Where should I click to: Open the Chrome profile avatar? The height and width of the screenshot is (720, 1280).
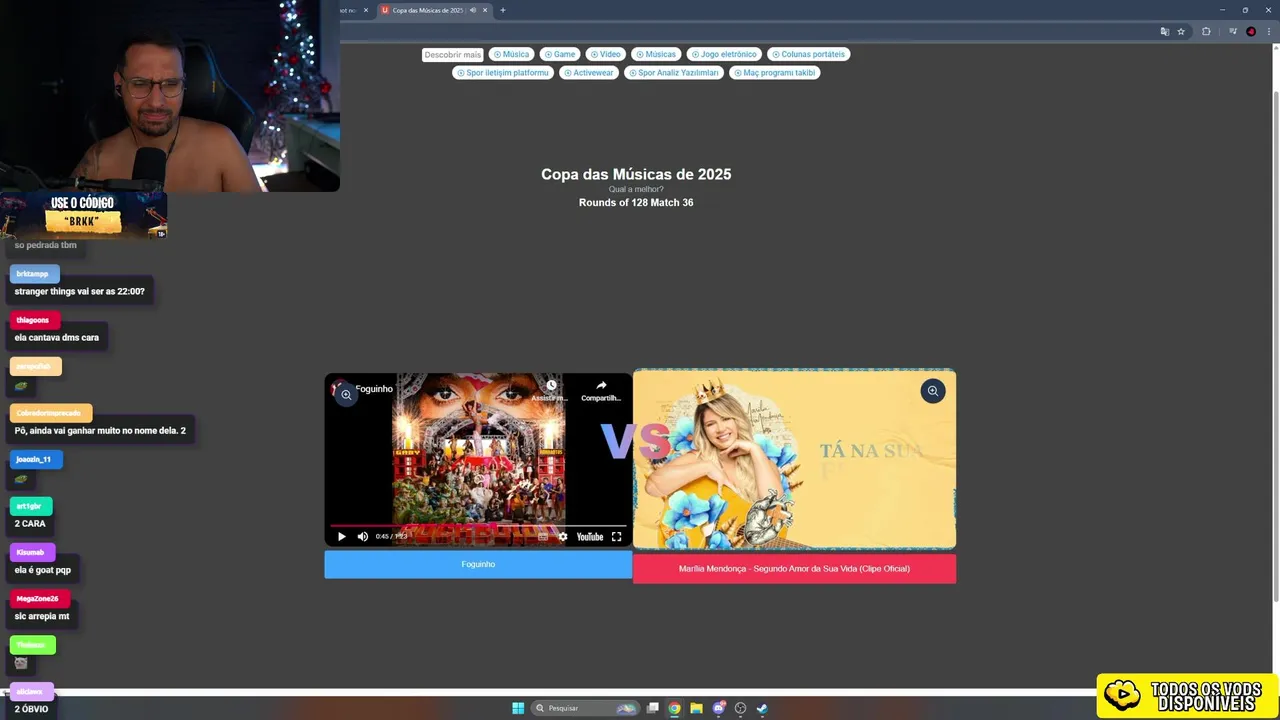click(x=1251, y=31)
